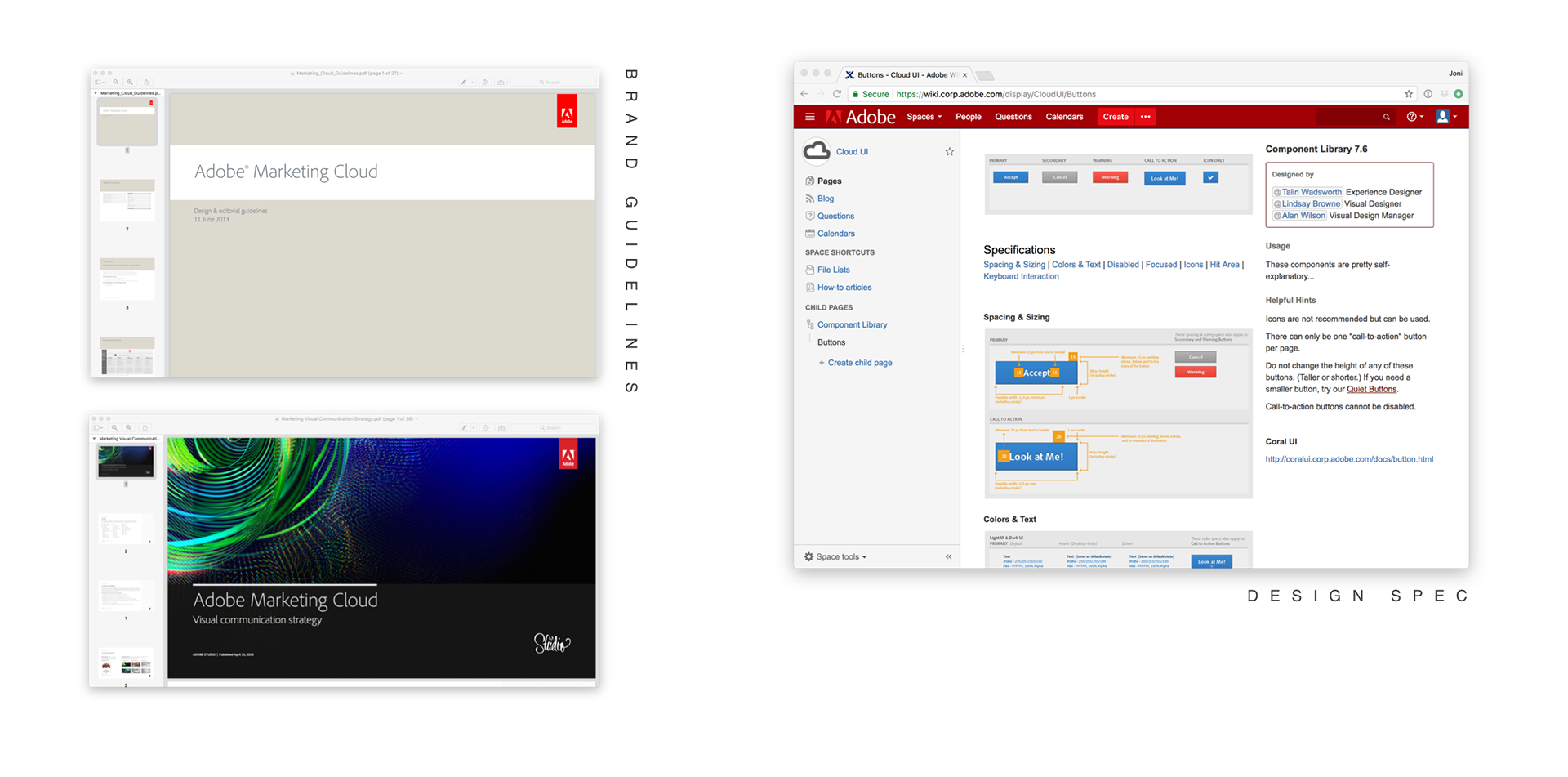Click the Cloud UI cloud logo icon
The image size is (1568, 777).
tap(816, 151)
